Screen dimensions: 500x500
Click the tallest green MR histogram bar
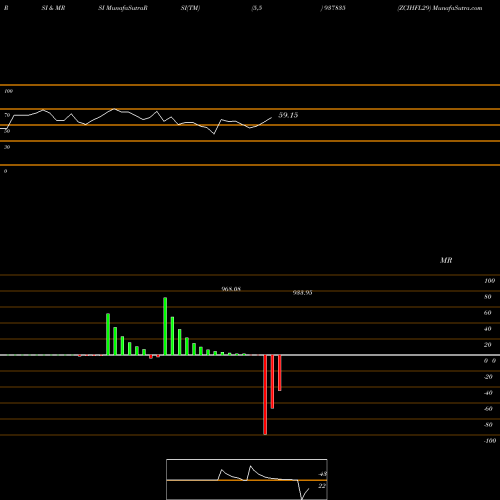(x=165, y=326)
